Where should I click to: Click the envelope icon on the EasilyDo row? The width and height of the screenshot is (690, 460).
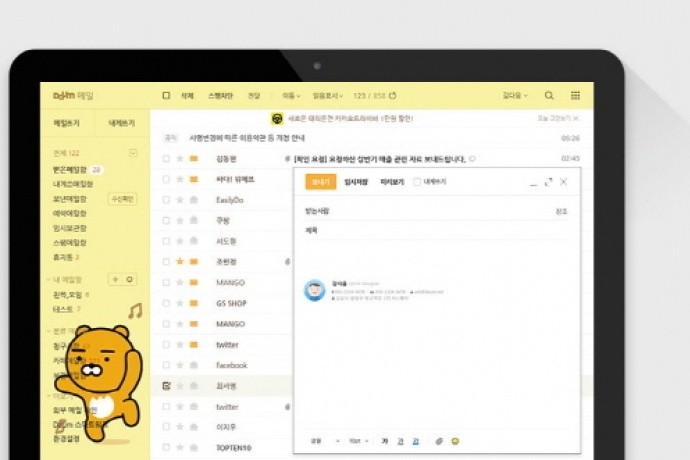[194, 200]
